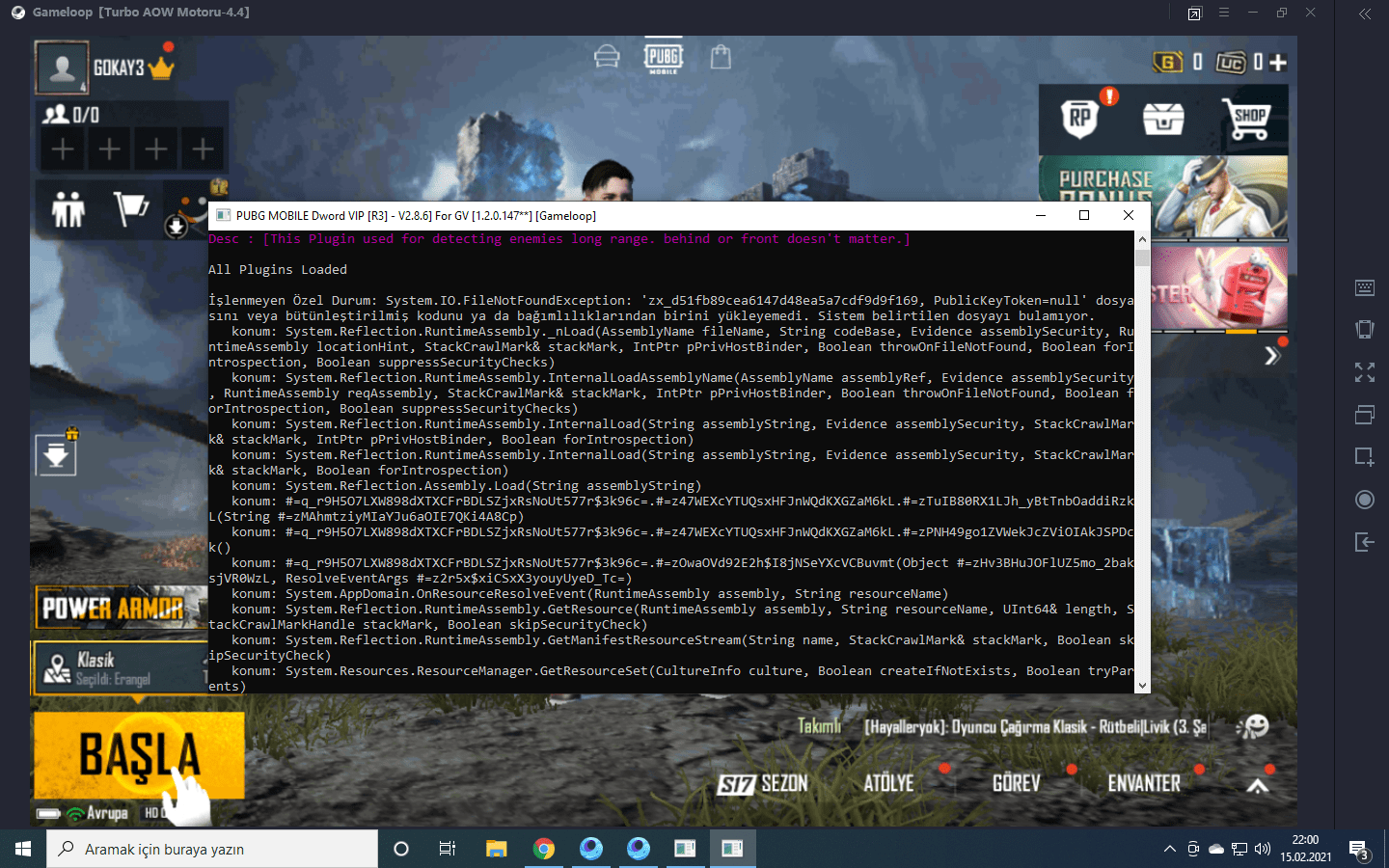Show hidden tray icons chevron

[1170, 849]
